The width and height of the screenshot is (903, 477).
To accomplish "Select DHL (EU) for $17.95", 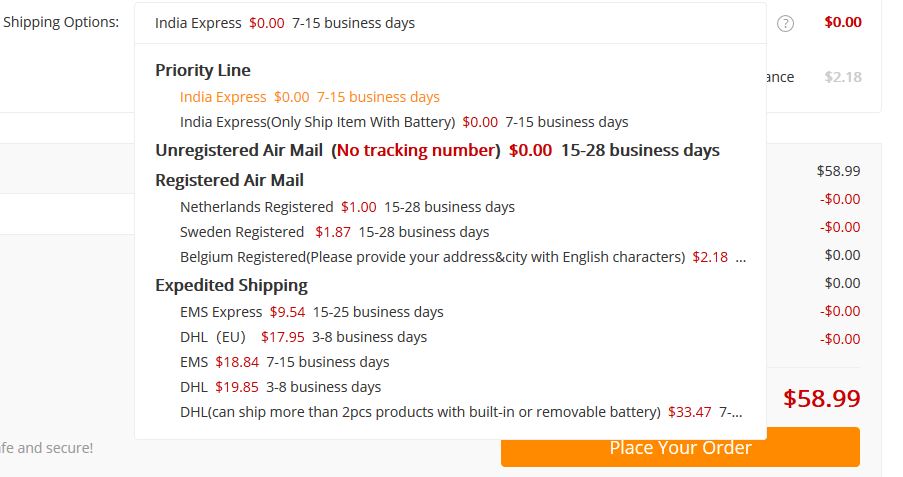I will (x=303, y=337).
